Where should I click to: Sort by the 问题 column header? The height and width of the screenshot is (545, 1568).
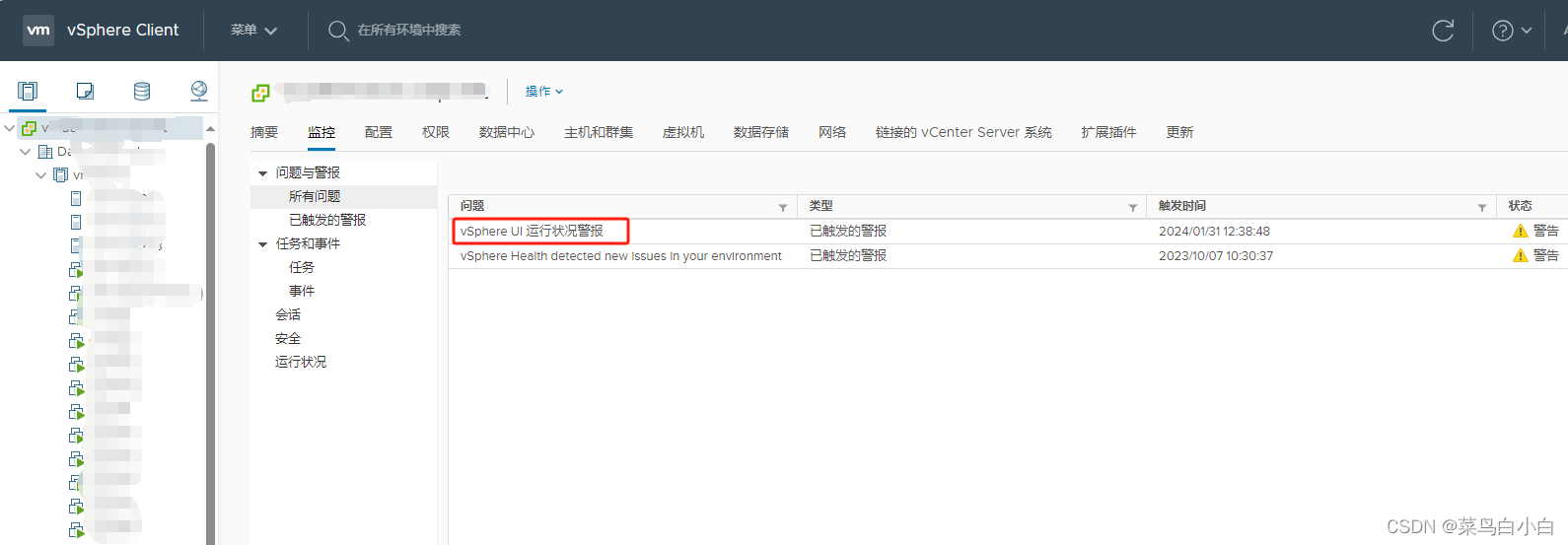(x=472, y=206)
